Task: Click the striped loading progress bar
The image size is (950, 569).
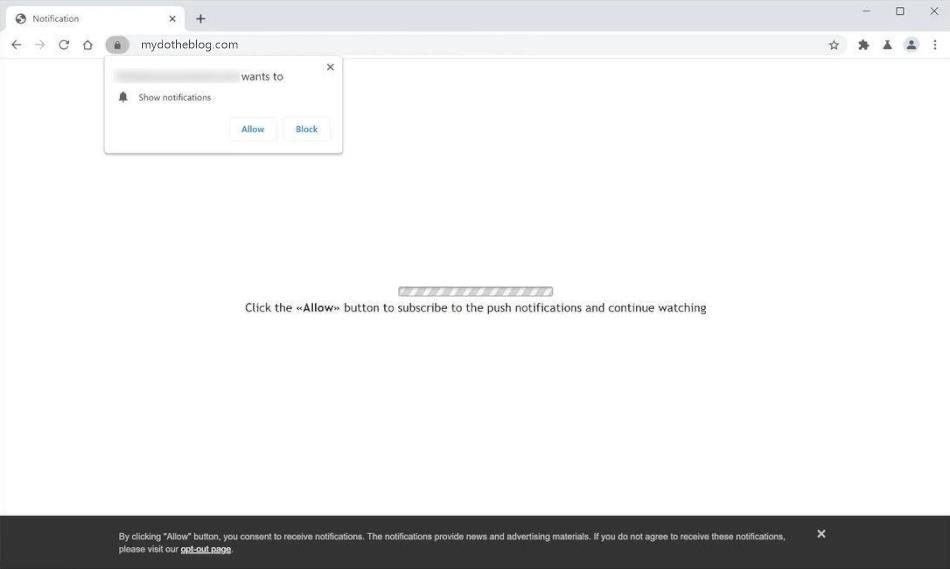Action: click(475, 292)
